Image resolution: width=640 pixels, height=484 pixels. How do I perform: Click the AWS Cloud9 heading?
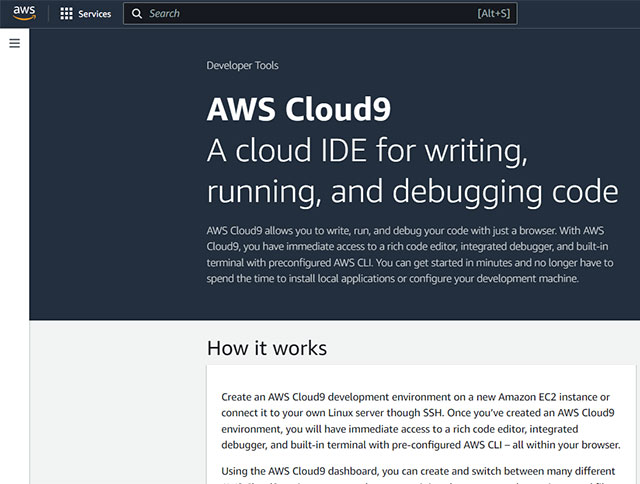[x=299, y=109]
